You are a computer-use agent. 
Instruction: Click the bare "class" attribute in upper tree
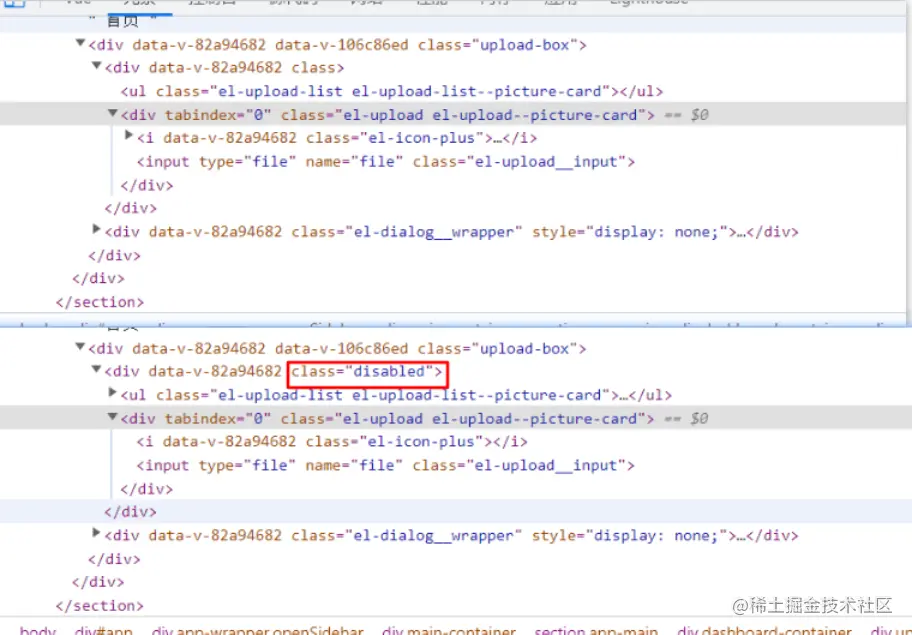(x=313, y=68)
